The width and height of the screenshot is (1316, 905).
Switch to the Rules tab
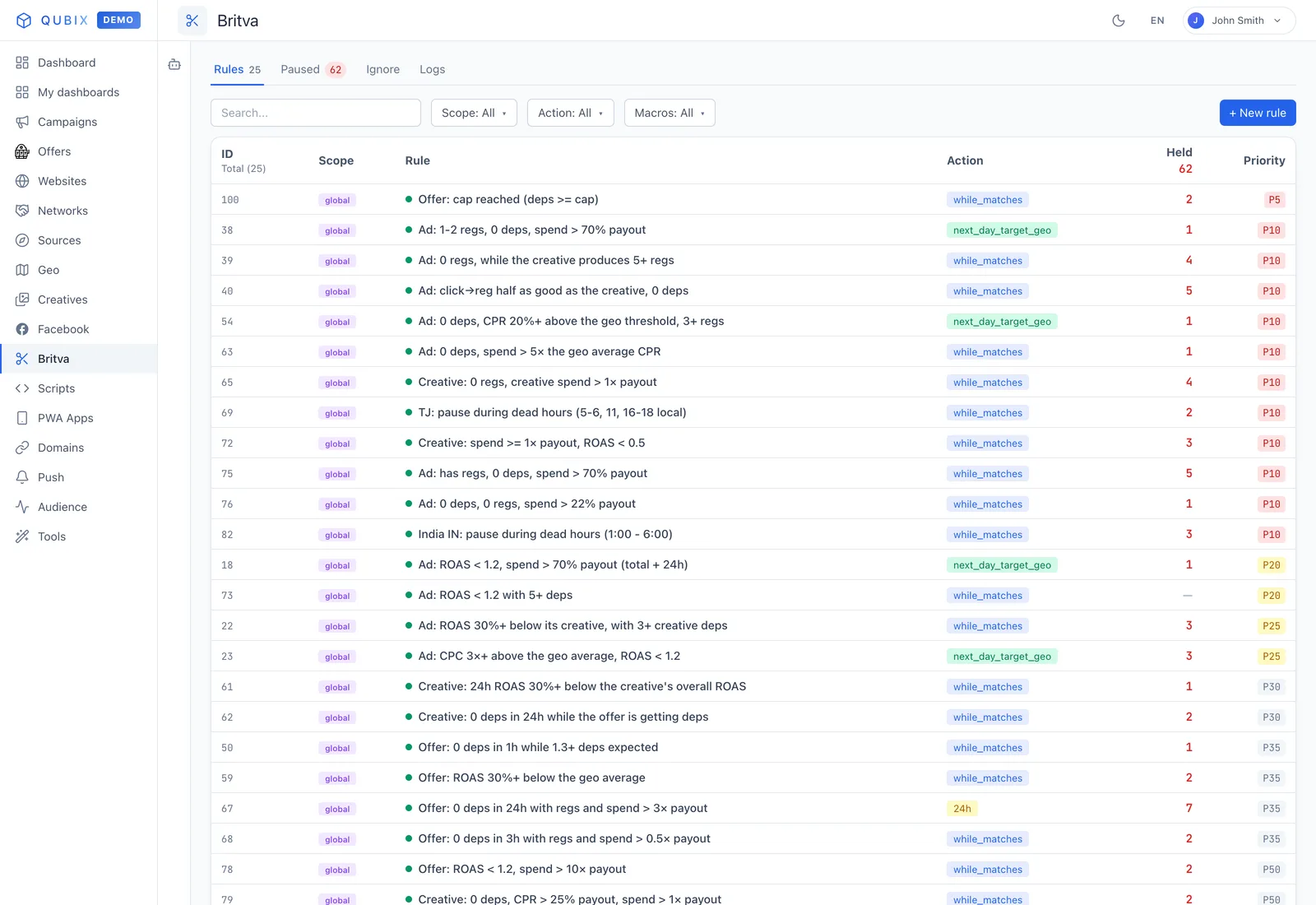click(x=237, y=69)
